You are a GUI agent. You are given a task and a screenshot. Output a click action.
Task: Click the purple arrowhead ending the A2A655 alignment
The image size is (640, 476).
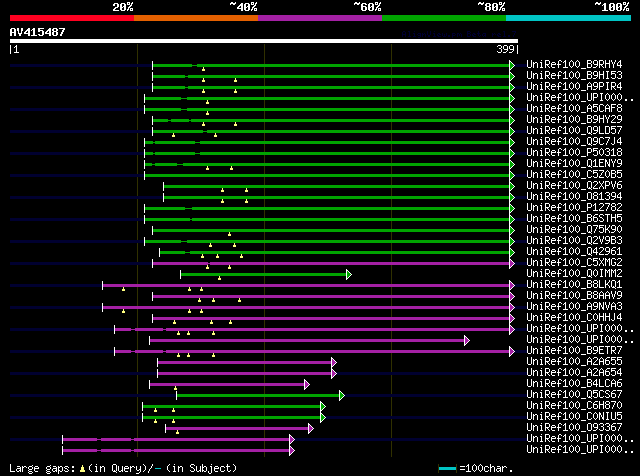[334, 363]
